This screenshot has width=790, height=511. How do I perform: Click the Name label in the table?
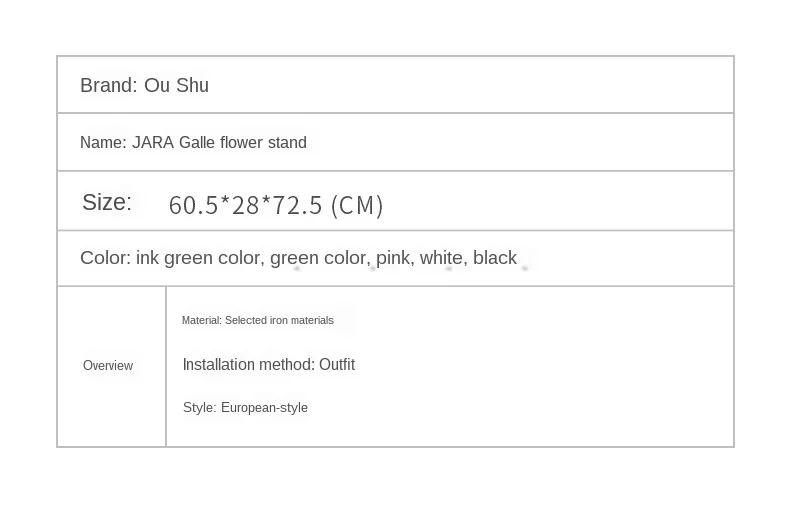click(103, 143)
